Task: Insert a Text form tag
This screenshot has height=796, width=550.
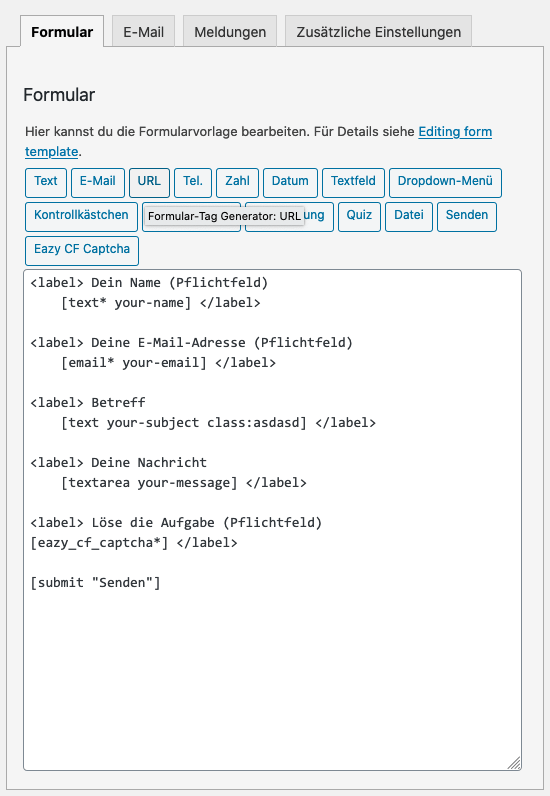Action: 46,182
